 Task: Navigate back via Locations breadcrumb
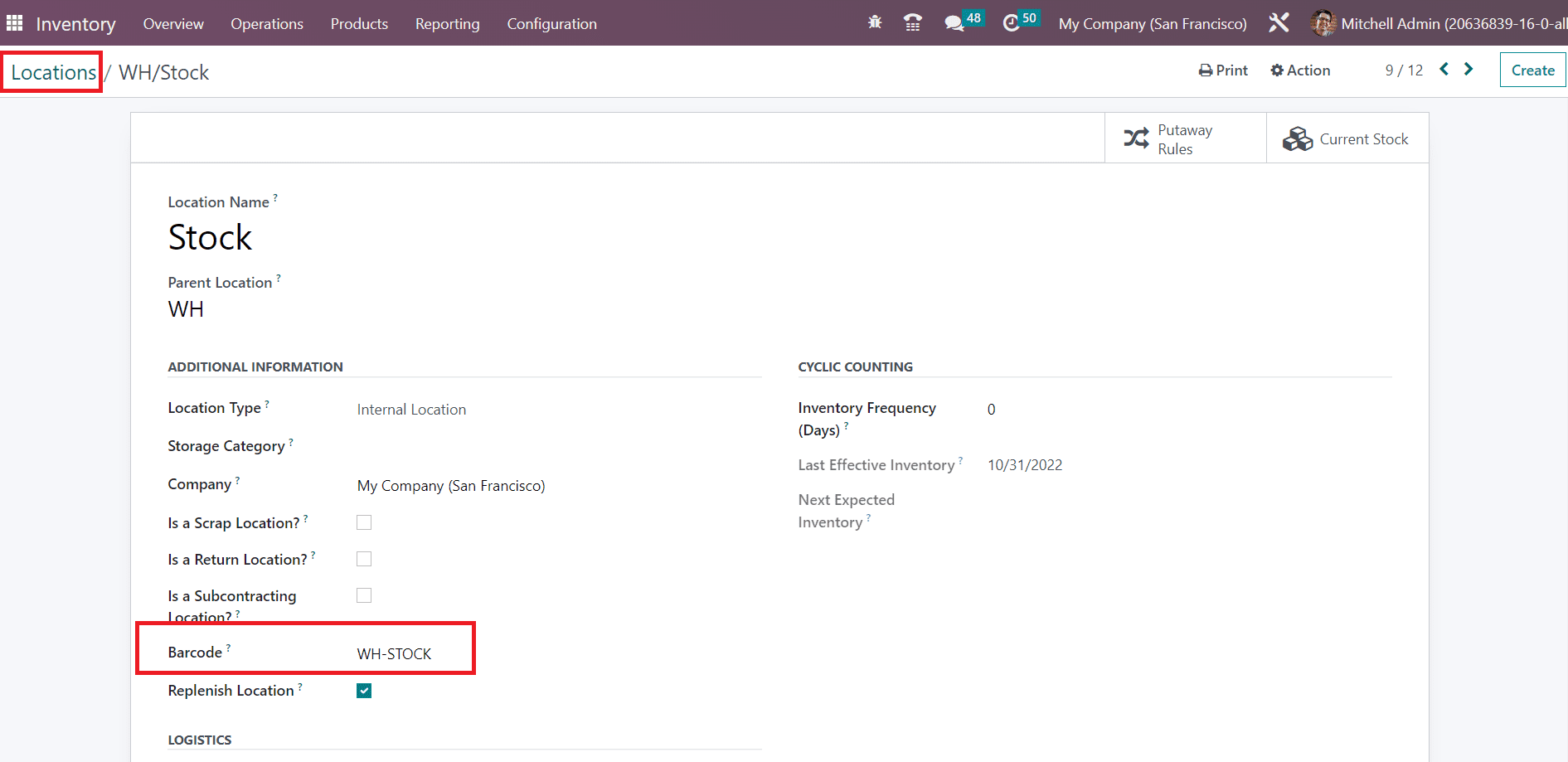[x=53, y=73]
